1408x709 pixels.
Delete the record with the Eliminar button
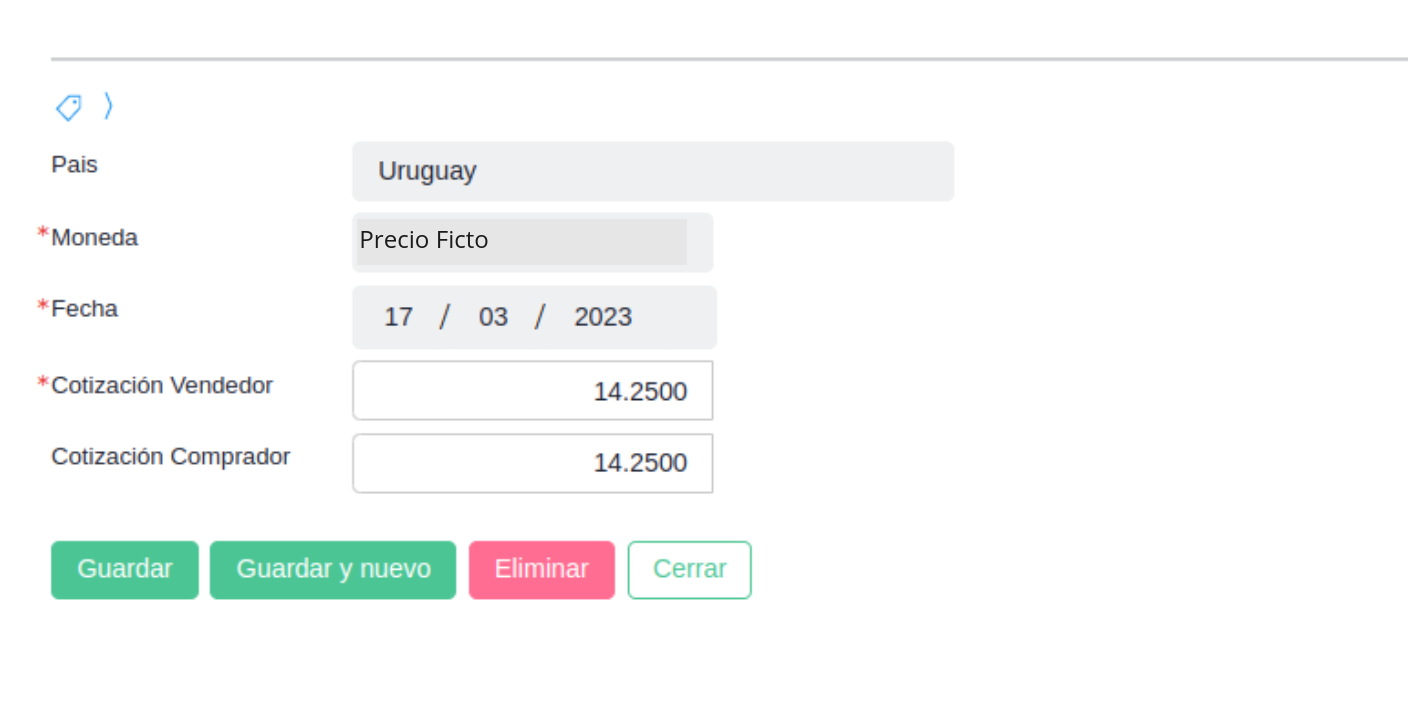541,569
